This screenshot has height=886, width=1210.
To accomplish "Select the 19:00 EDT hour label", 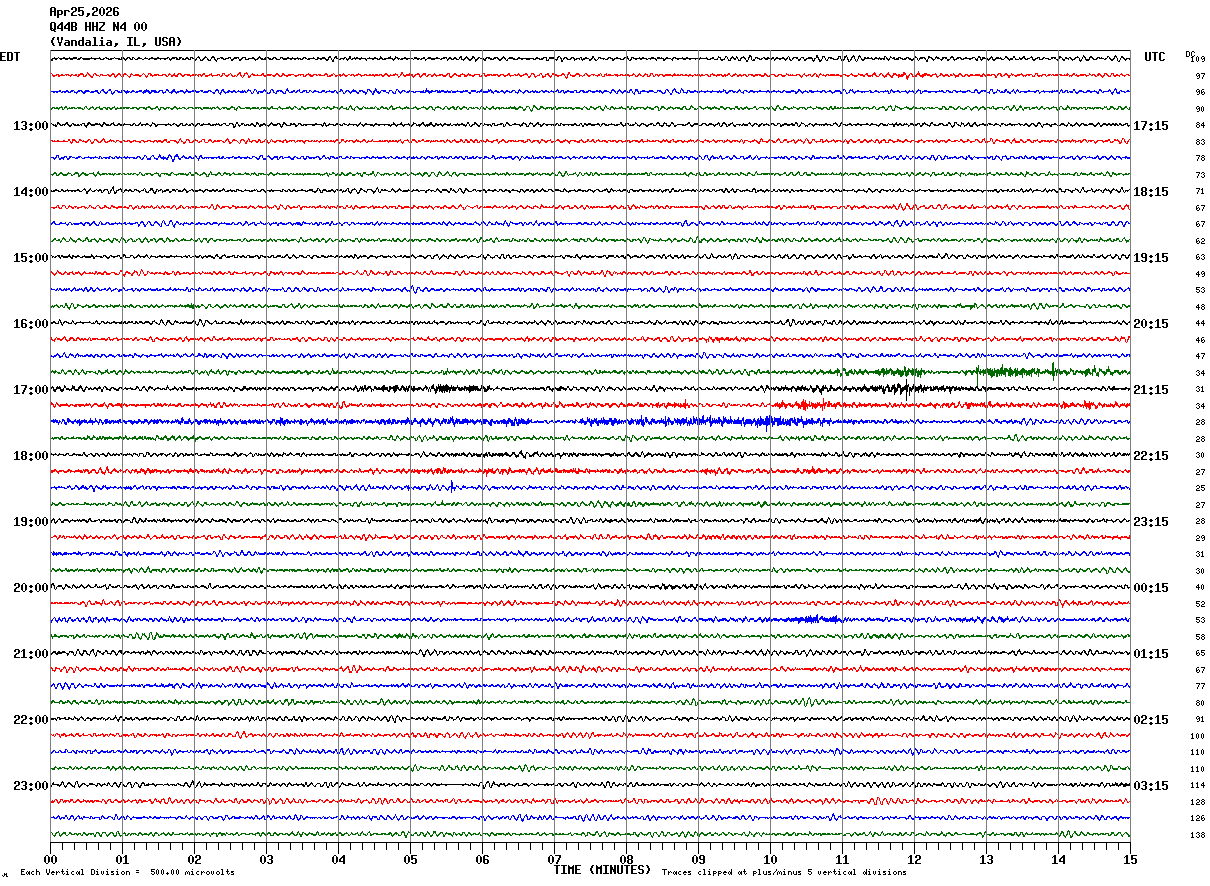I will pyautogui.click(x=30, y=522).
